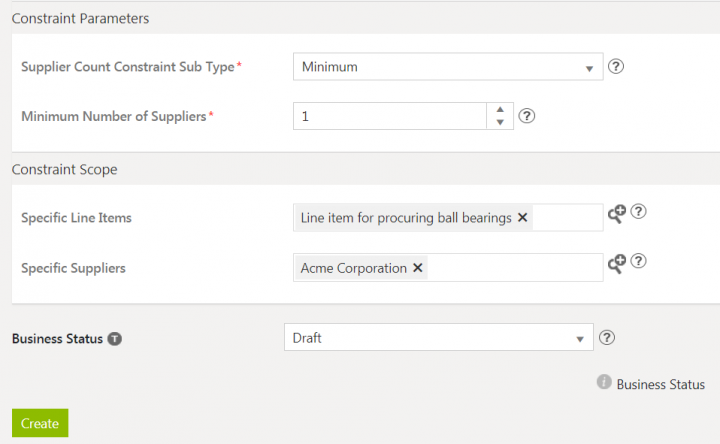The image size is (720, 444).
Task: Decrease Minimum Number of Suppliers with down arrow
Action: [499, 123]
